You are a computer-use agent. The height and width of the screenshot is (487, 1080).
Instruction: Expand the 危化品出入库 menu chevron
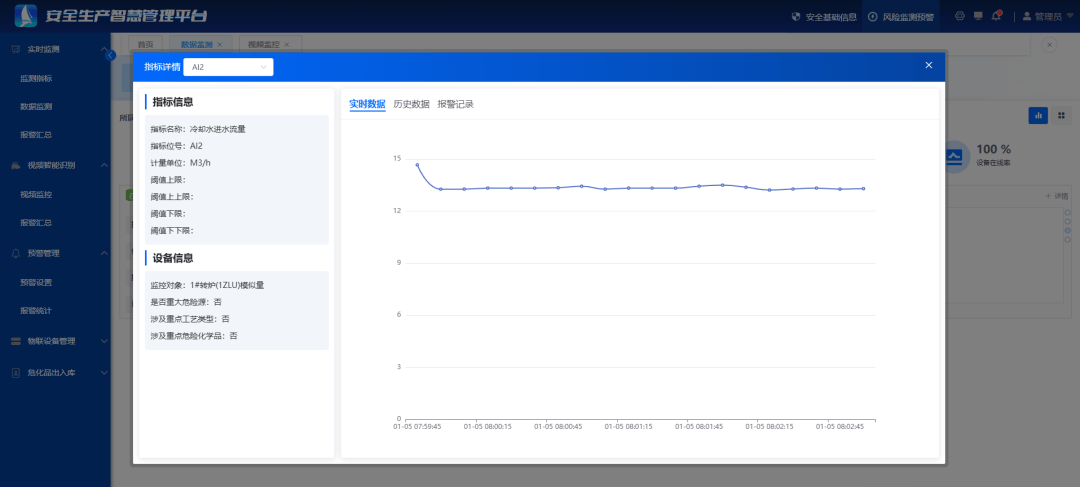coord(104,373)
